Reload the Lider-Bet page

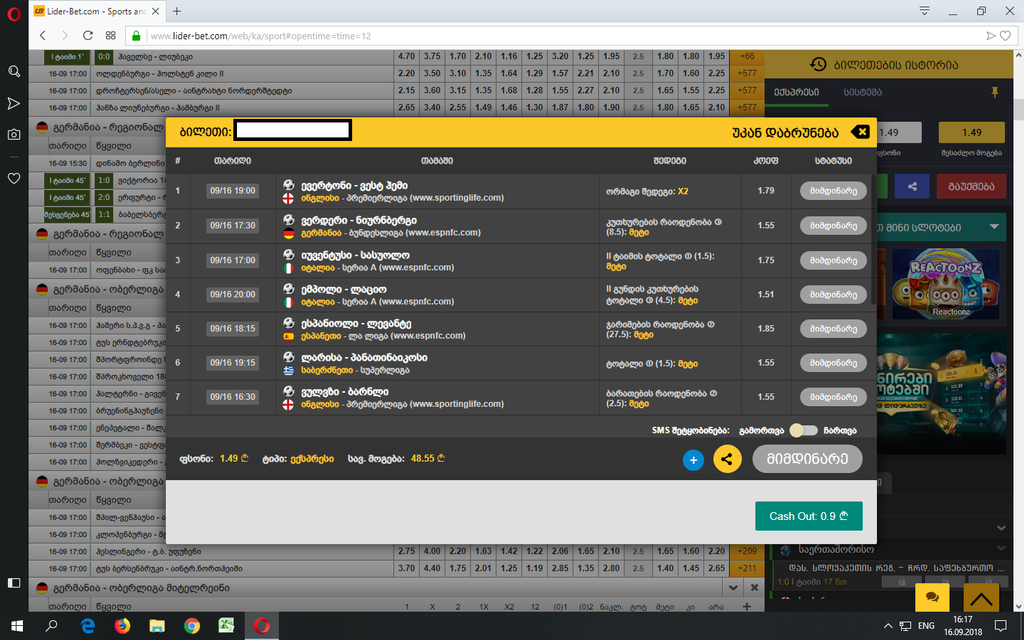click(88, 35)
